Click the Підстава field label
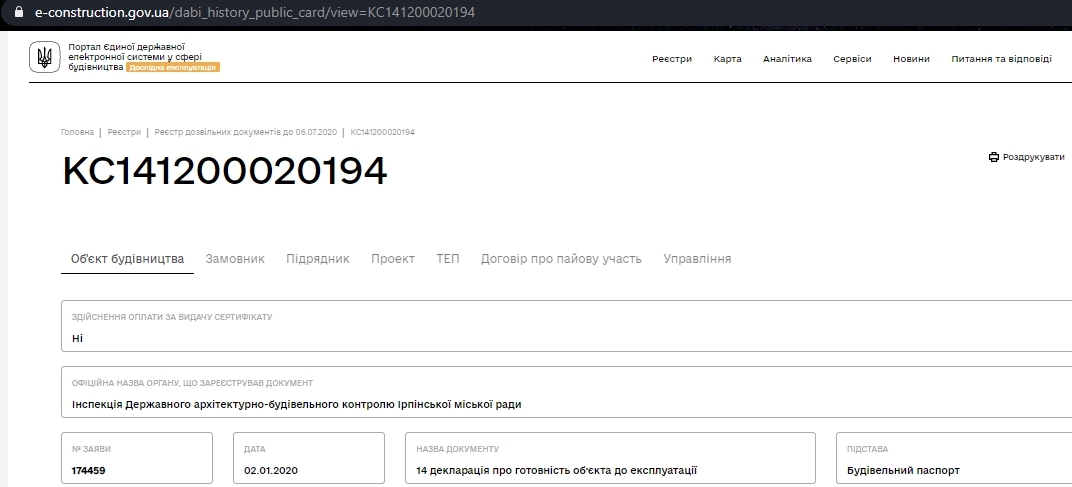Viewport: 1072px width, 487px height. [868, 449]
